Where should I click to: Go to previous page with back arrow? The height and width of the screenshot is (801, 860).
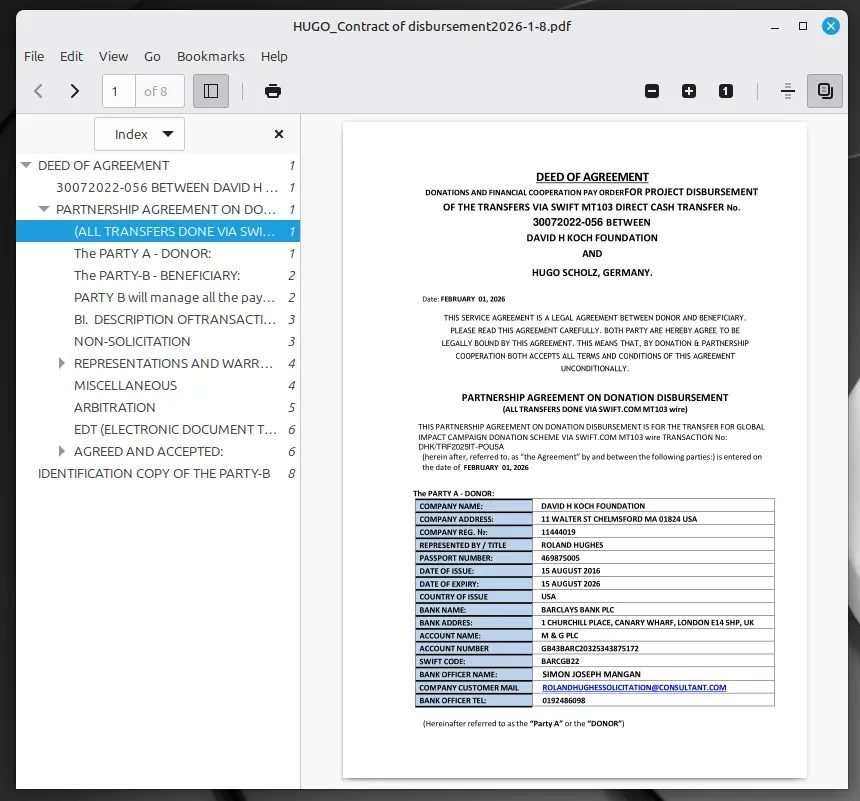[x=38, y=90]
